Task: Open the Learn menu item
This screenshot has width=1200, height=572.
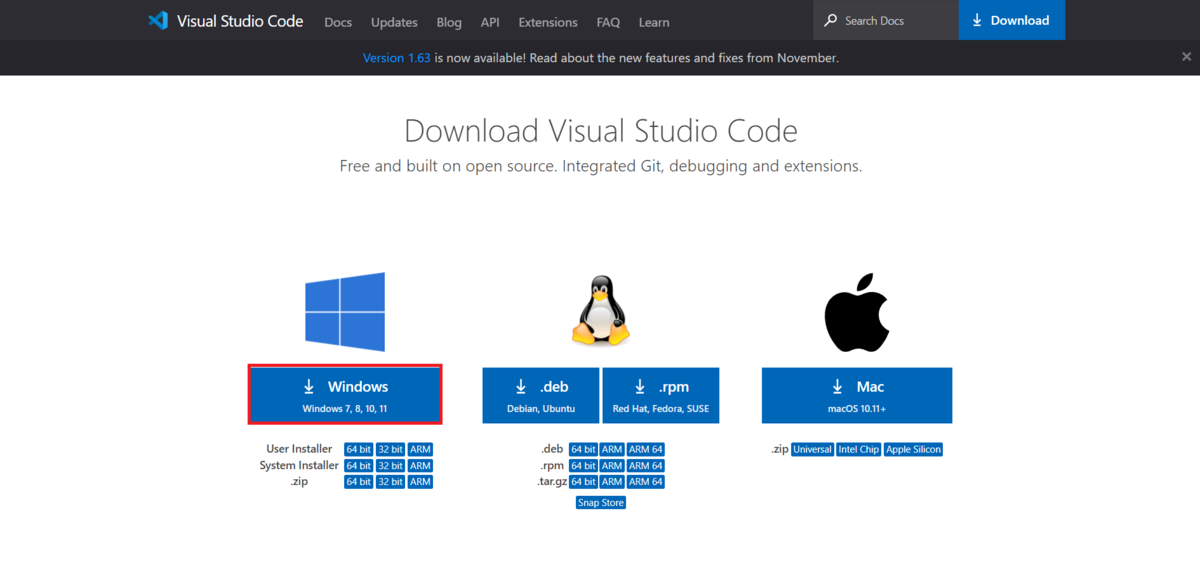Action: [654, 22]
